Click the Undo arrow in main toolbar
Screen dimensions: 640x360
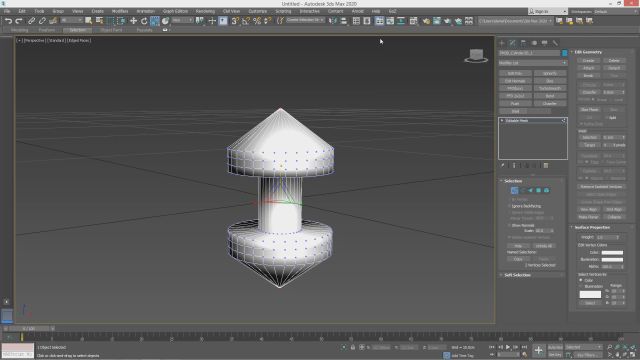click(8, 20)
